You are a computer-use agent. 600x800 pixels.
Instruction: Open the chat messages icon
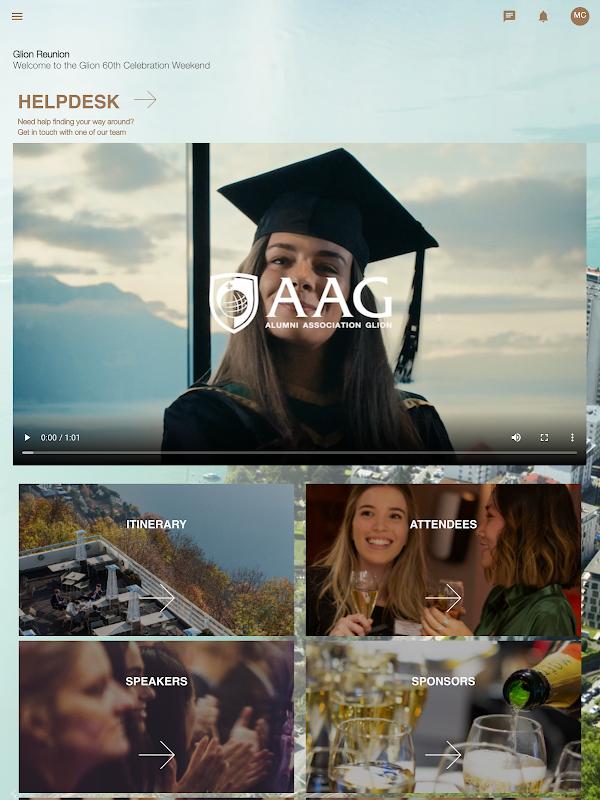[x=509, y=16]
